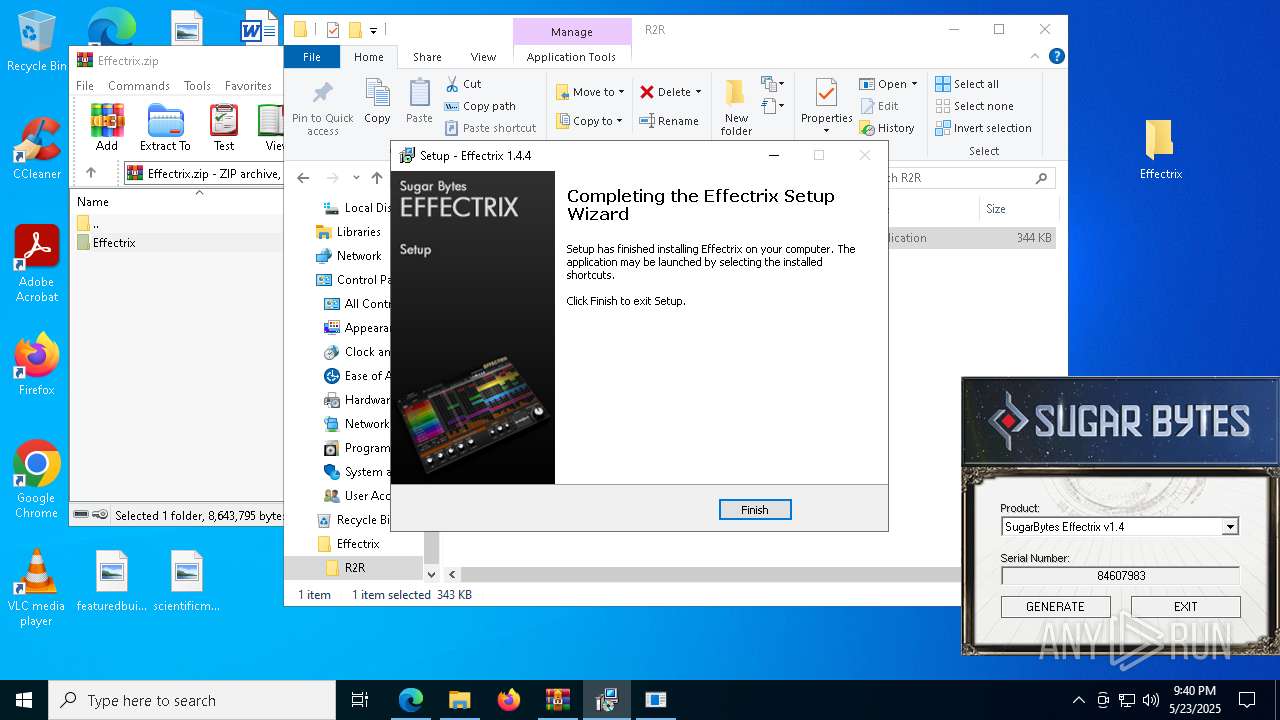Click the volume icon in the system tray

pos(1151,700)
